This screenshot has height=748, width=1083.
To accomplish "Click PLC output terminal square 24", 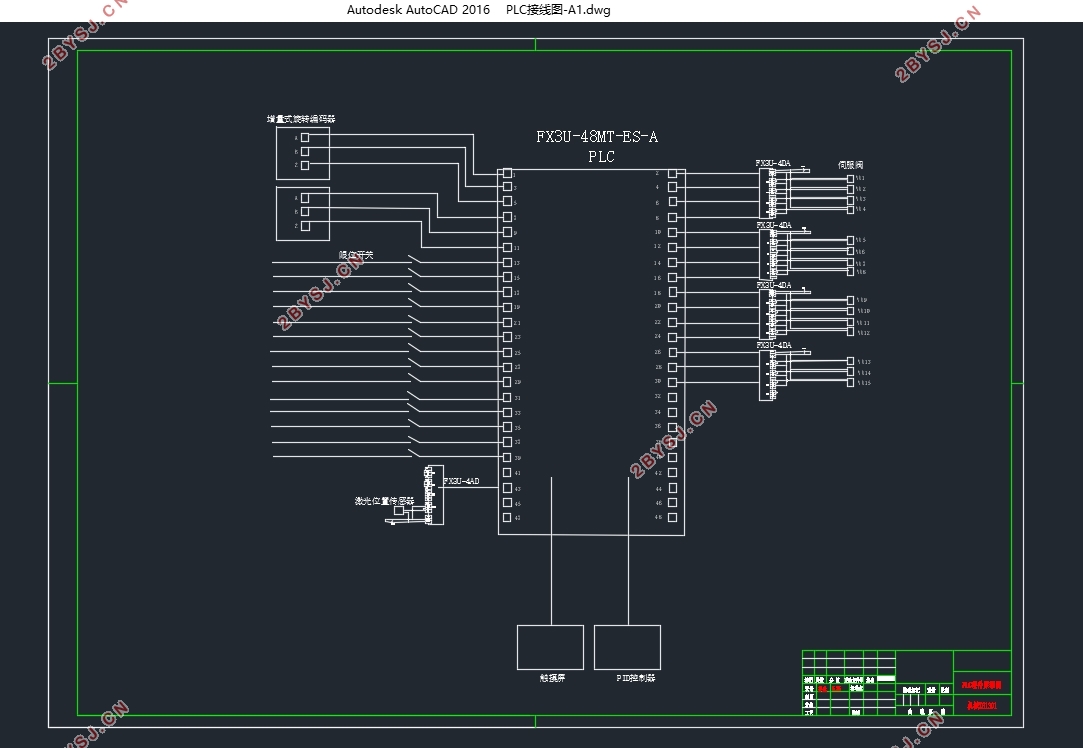I will [673, 337].
